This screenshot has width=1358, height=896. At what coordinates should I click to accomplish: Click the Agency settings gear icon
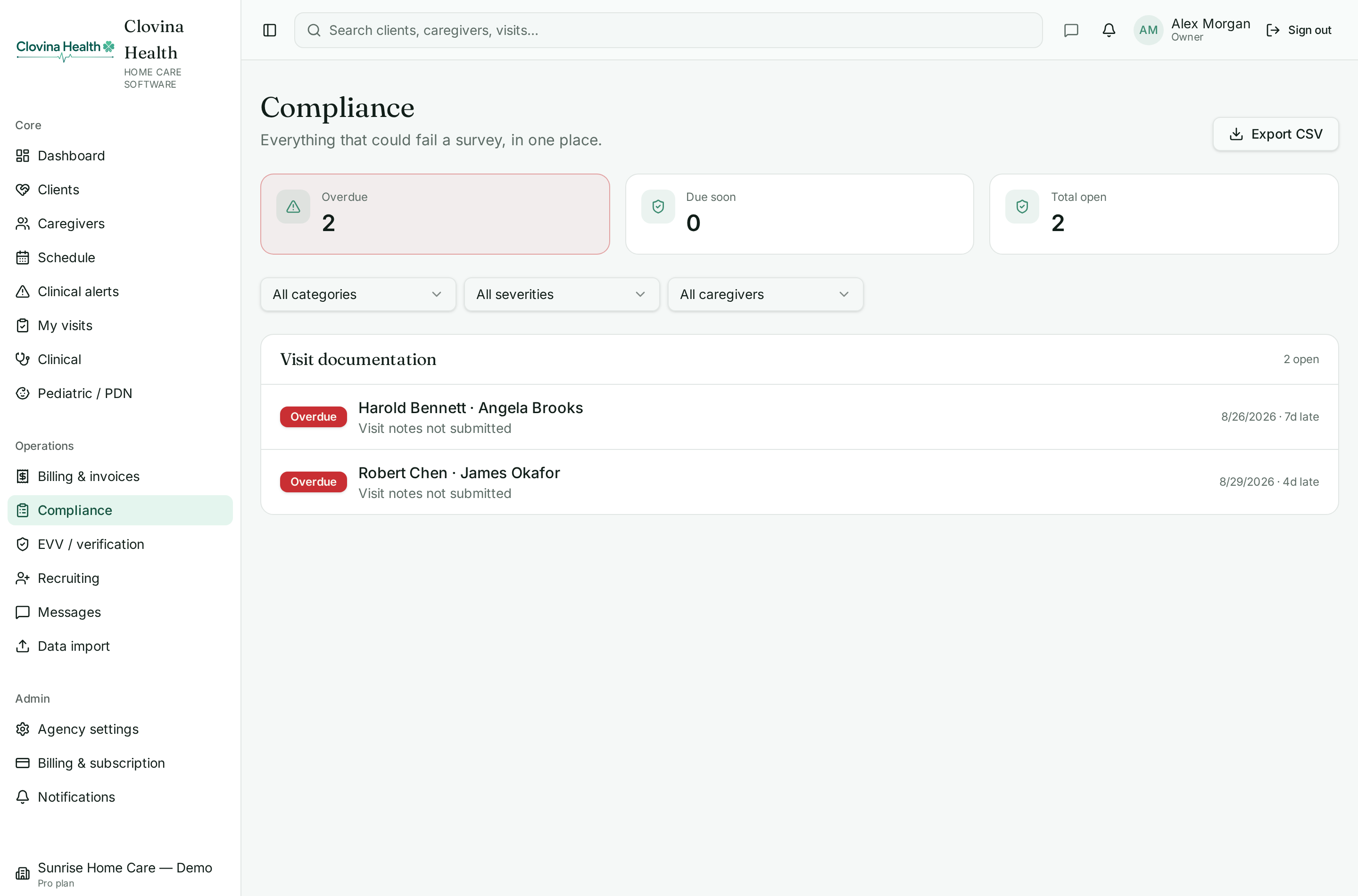(x=22, y=729)
